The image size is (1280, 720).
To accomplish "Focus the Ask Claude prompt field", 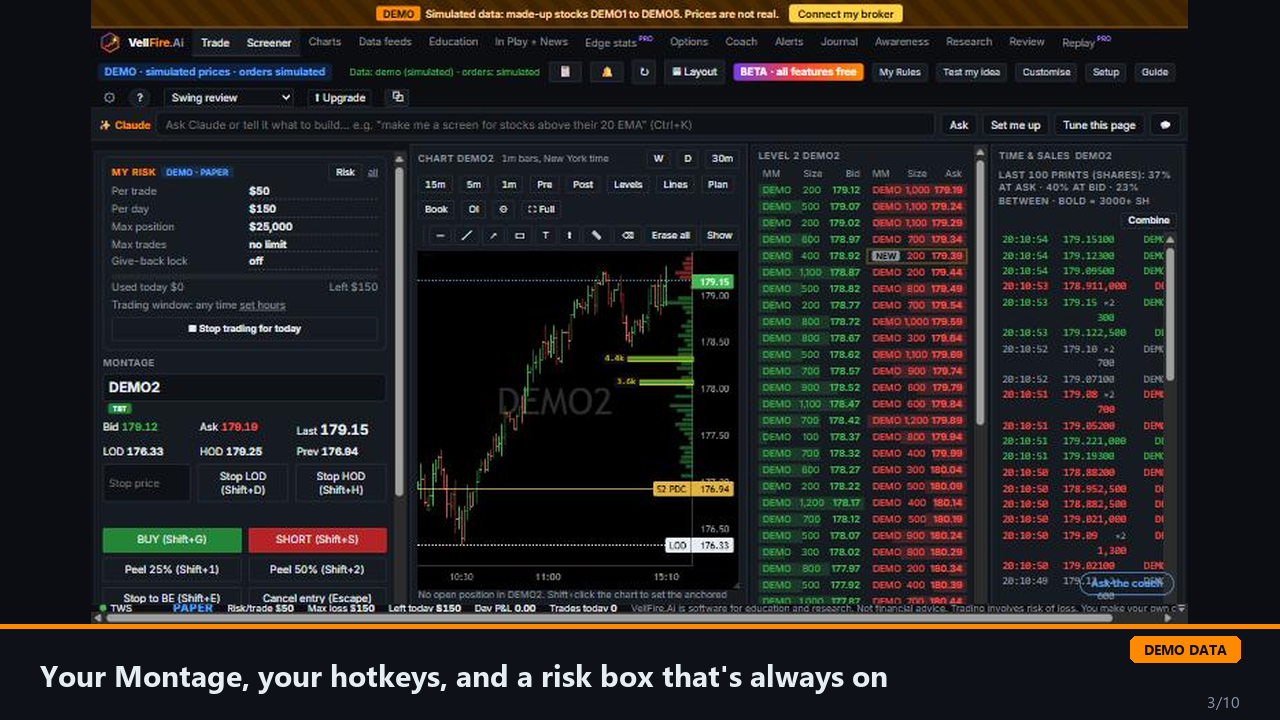I will click(x=548, y=125).
